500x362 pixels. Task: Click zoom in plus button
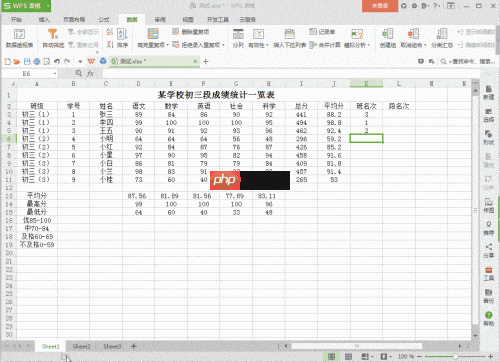click(x=490, y=356)
